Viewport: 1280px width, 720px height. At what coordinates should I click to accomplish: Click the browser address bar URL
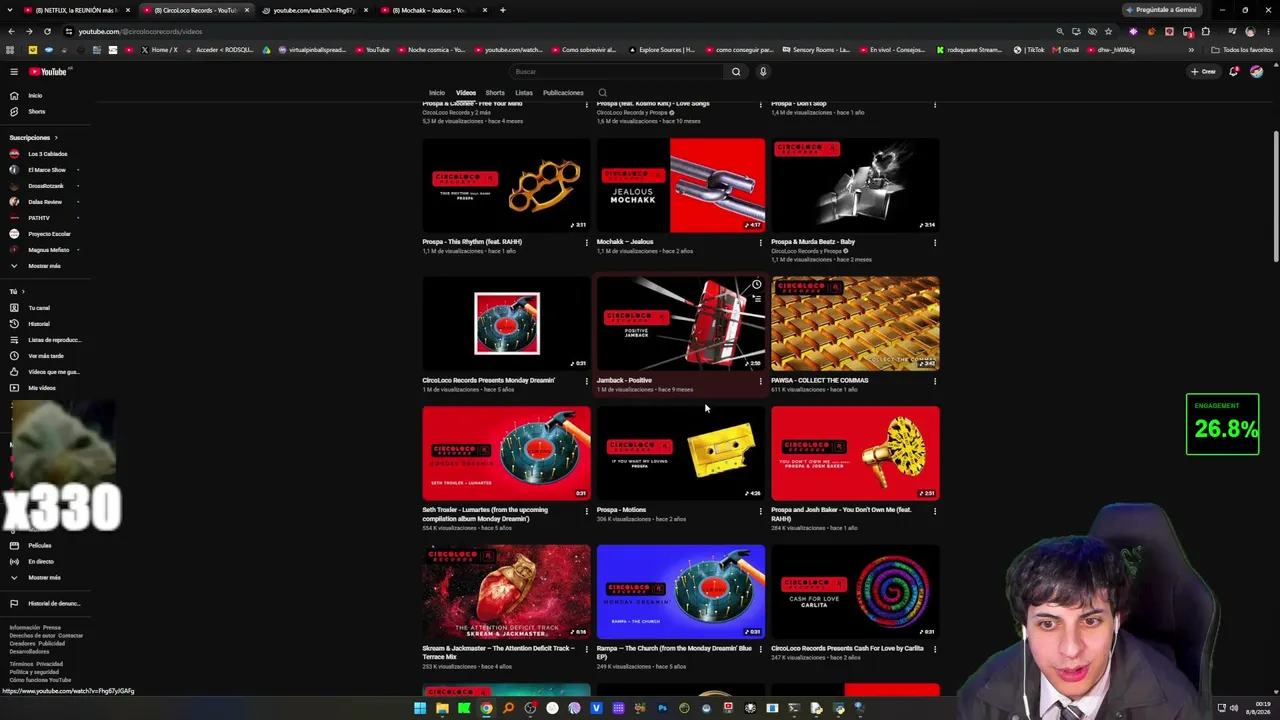pos(140,31)
